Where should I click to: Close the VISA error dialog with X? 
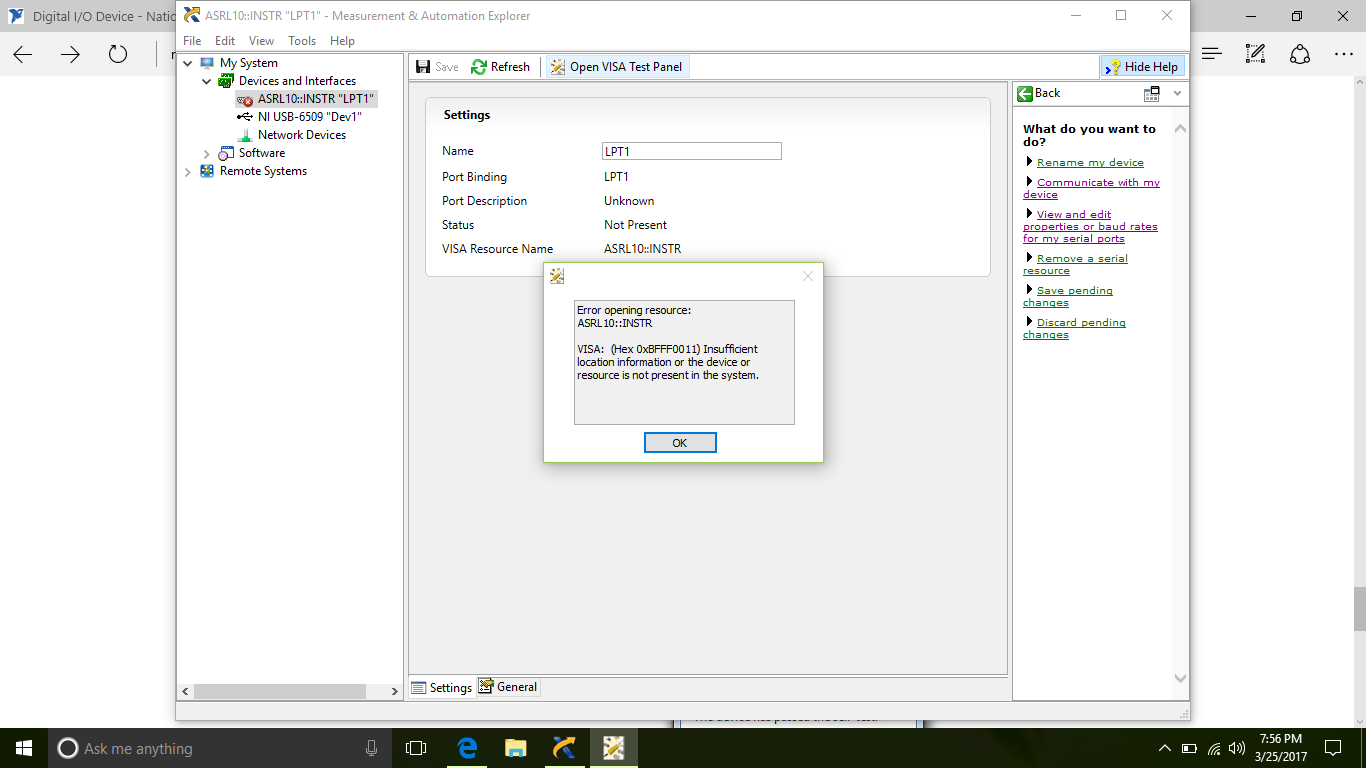(808, 276)
